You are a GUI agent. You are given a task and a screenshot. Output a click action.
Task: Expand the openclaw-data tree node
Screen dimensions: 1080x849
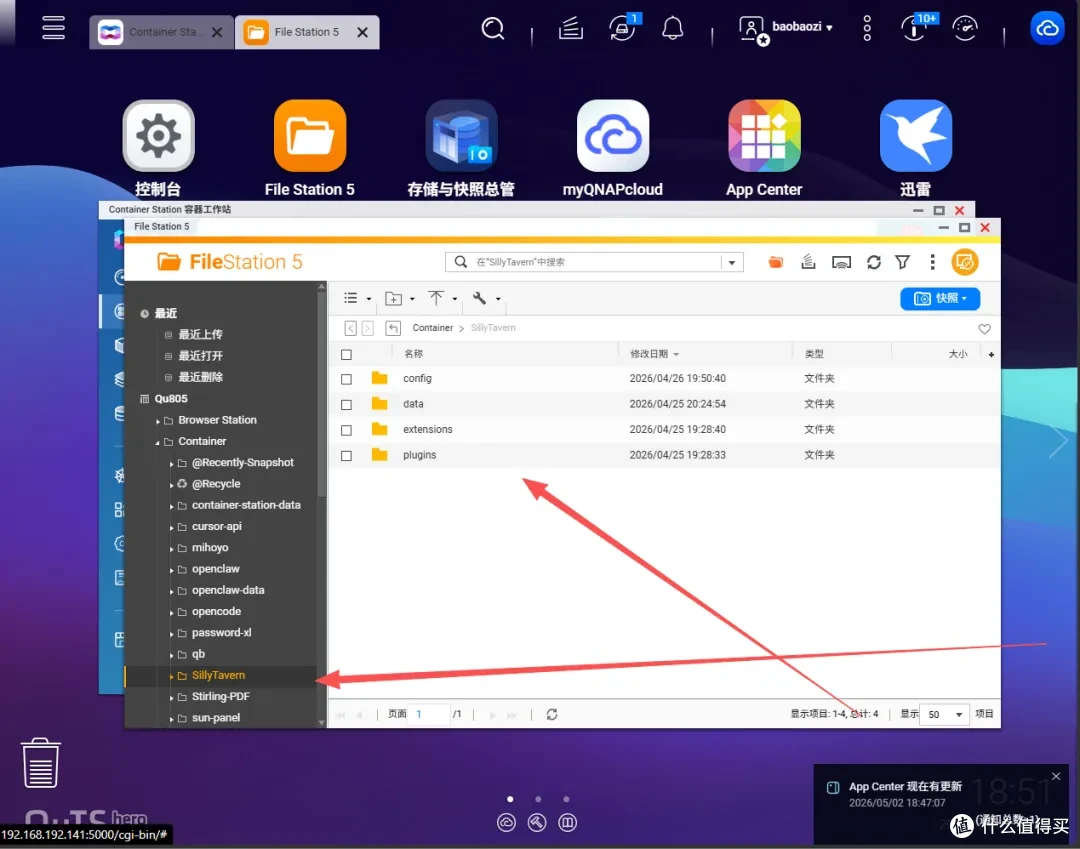172,591
